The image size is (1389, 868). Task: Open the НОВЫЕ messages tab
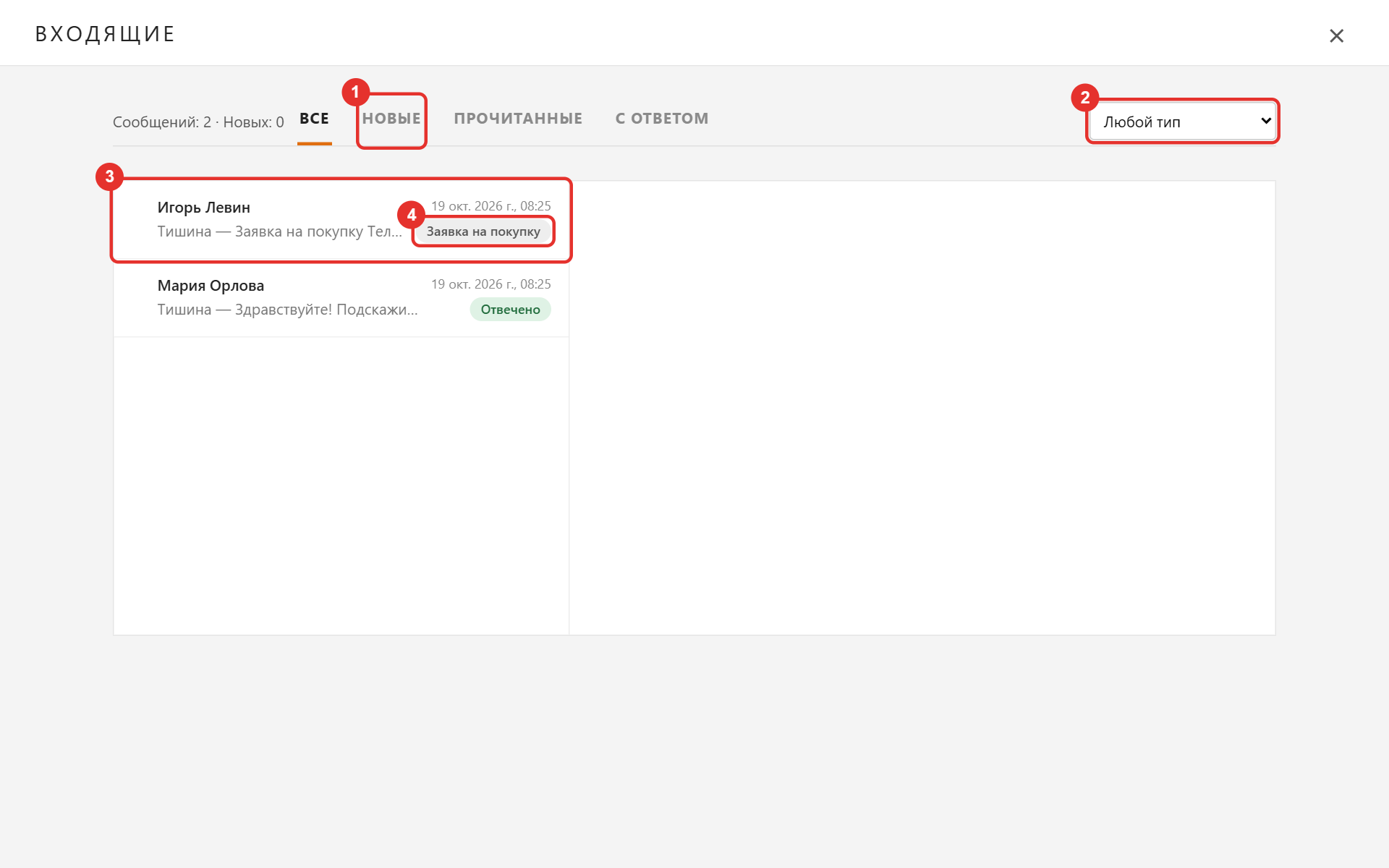point(391,119)
